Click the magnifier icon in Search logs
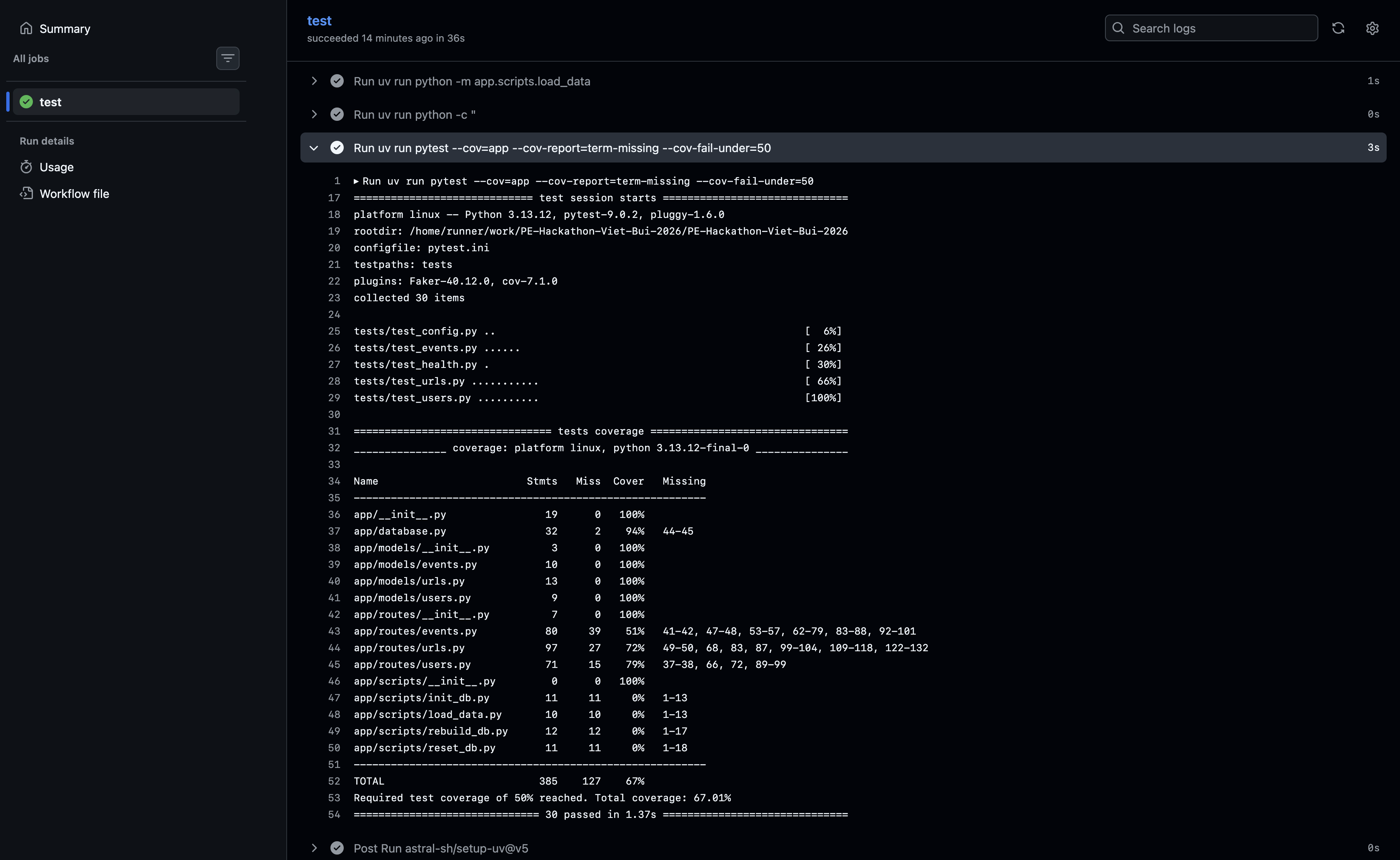Viewport: 1400px width, 860px height. [1118, 28]
